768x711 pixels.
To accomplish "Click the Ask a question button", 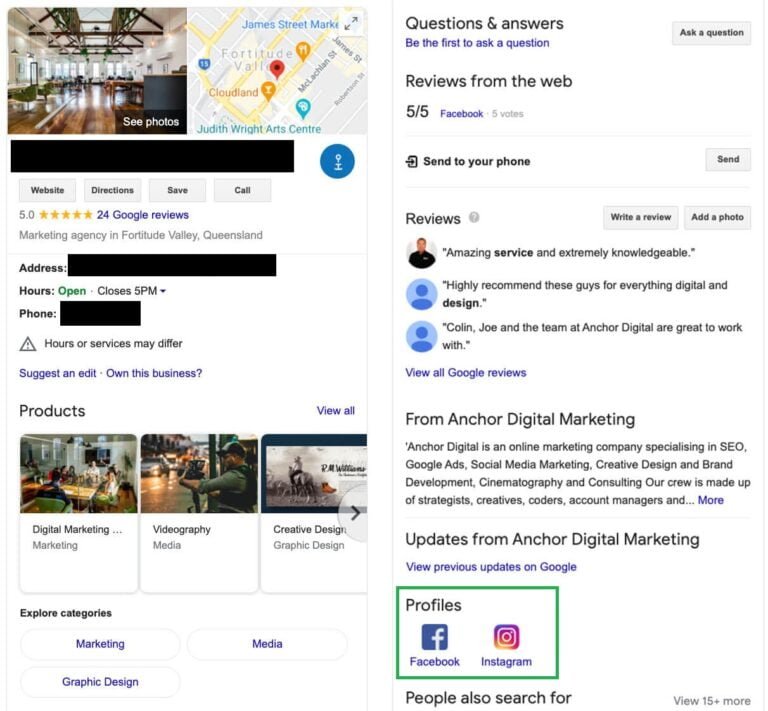I will 711,33.
